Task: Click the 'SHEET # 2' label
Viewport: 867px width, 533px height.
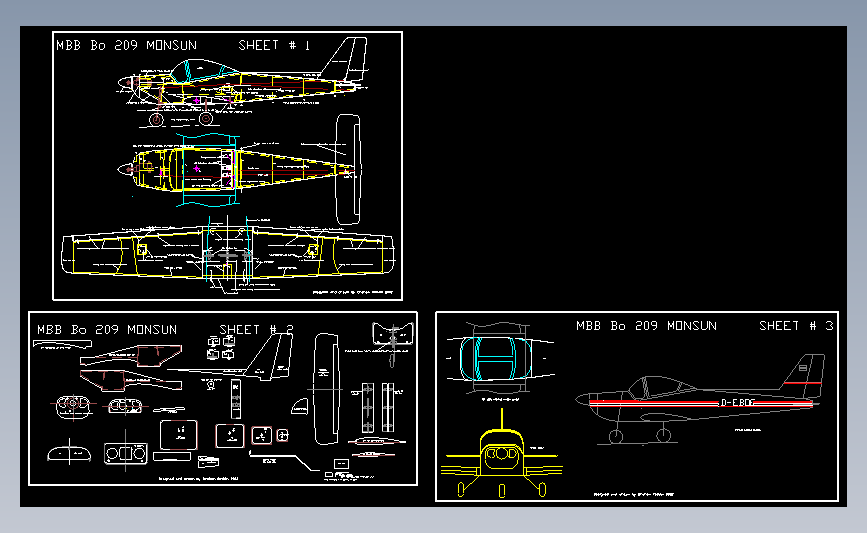Action: click(256, 330)
